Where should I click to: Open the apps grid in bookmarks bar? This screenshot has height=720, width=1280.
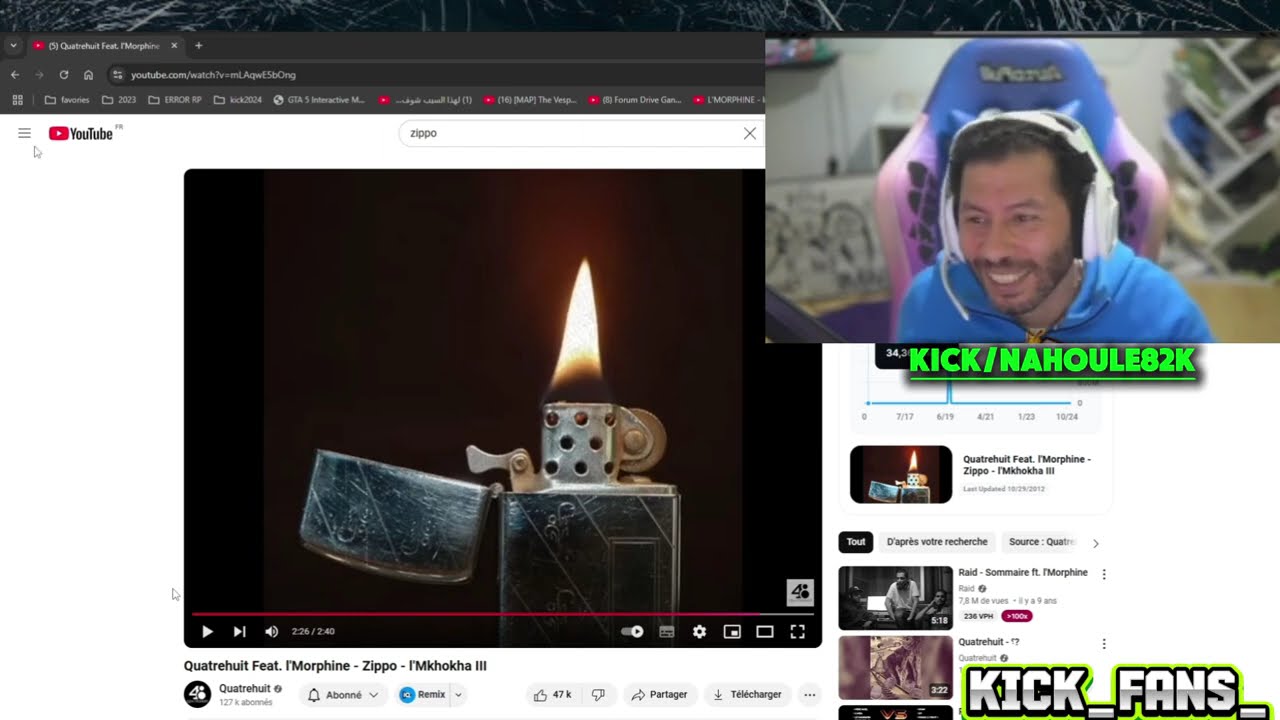coord(17,100)
